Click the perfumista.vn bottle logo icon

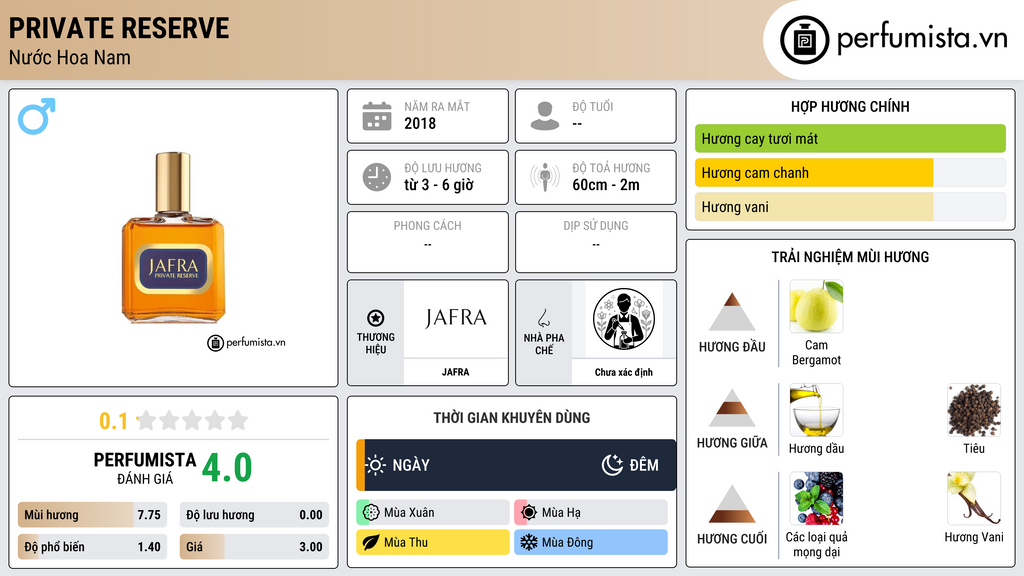(804, 40)
